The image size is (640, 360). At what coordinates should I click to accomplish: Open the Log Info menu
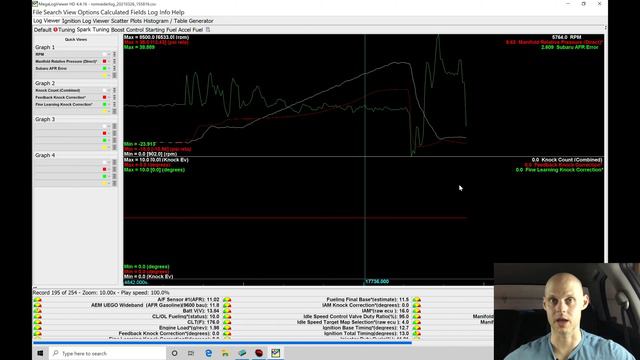(158, 12)
